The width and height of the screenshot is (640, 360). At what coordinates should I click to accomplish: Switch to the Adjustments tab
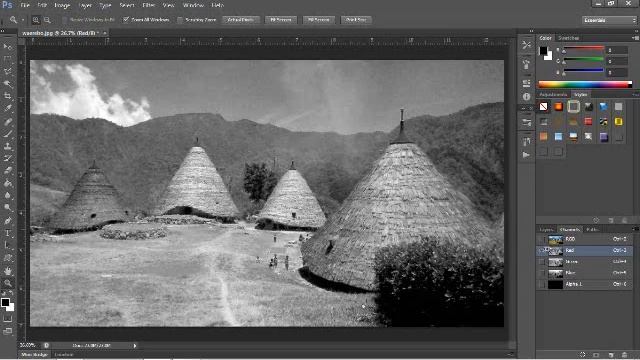point(553,95)
